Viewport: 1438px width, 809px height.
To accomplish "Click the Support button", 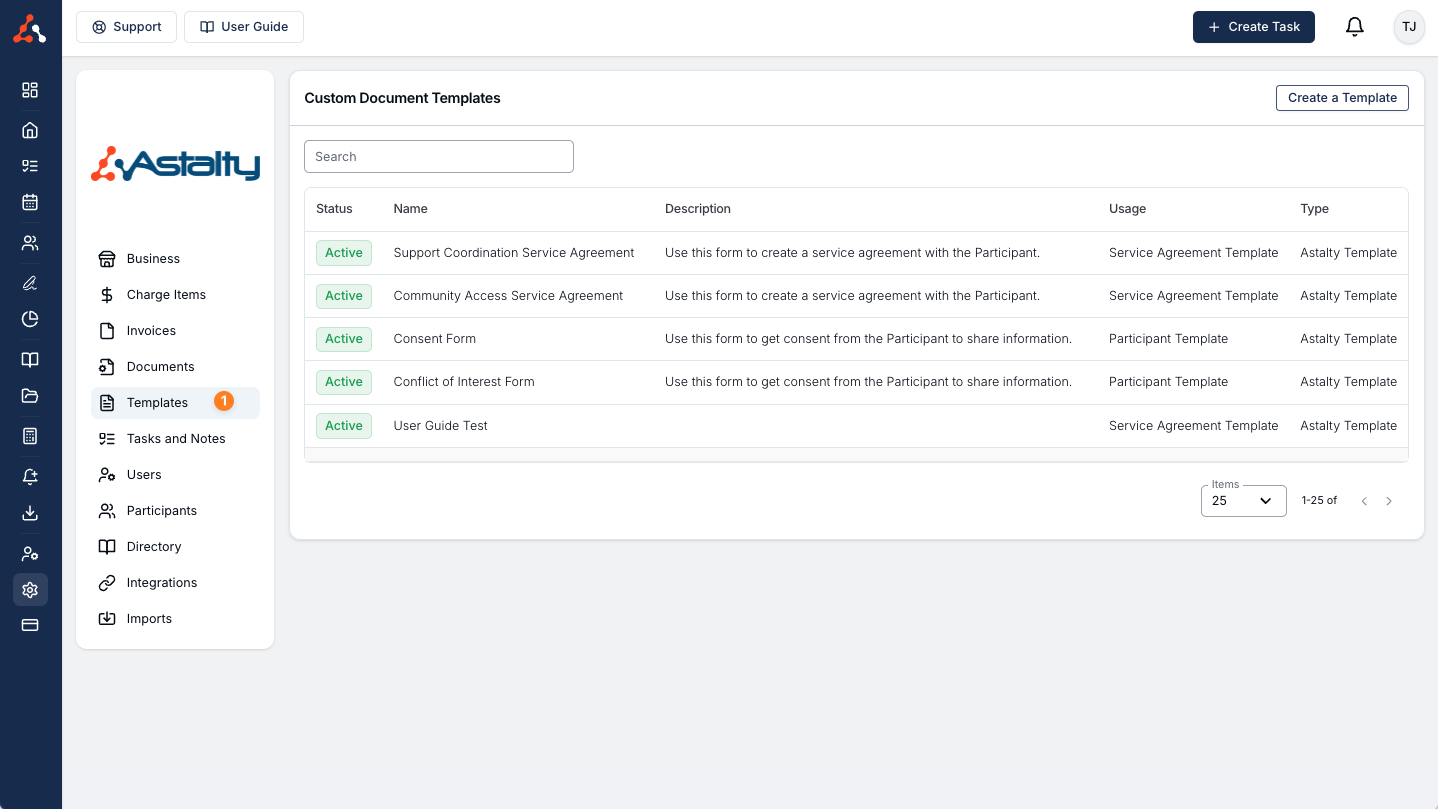I will click(127, 27).
